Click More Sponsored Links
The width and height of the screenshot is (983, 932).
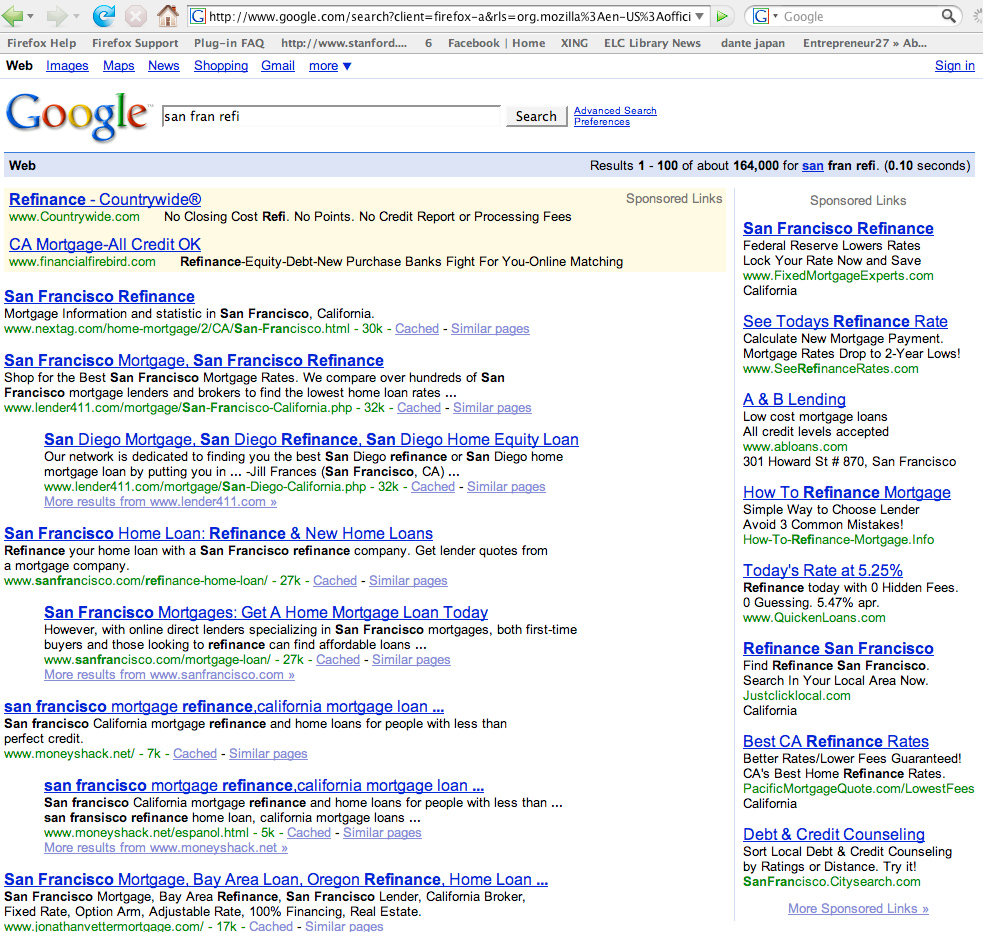[x=858, y=908]
